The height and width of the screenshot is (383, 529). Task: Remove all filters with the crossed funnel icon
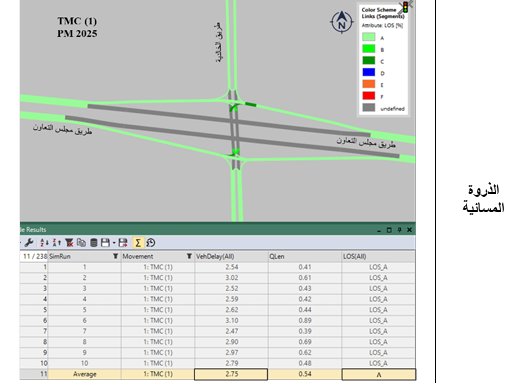click(69, 243)
